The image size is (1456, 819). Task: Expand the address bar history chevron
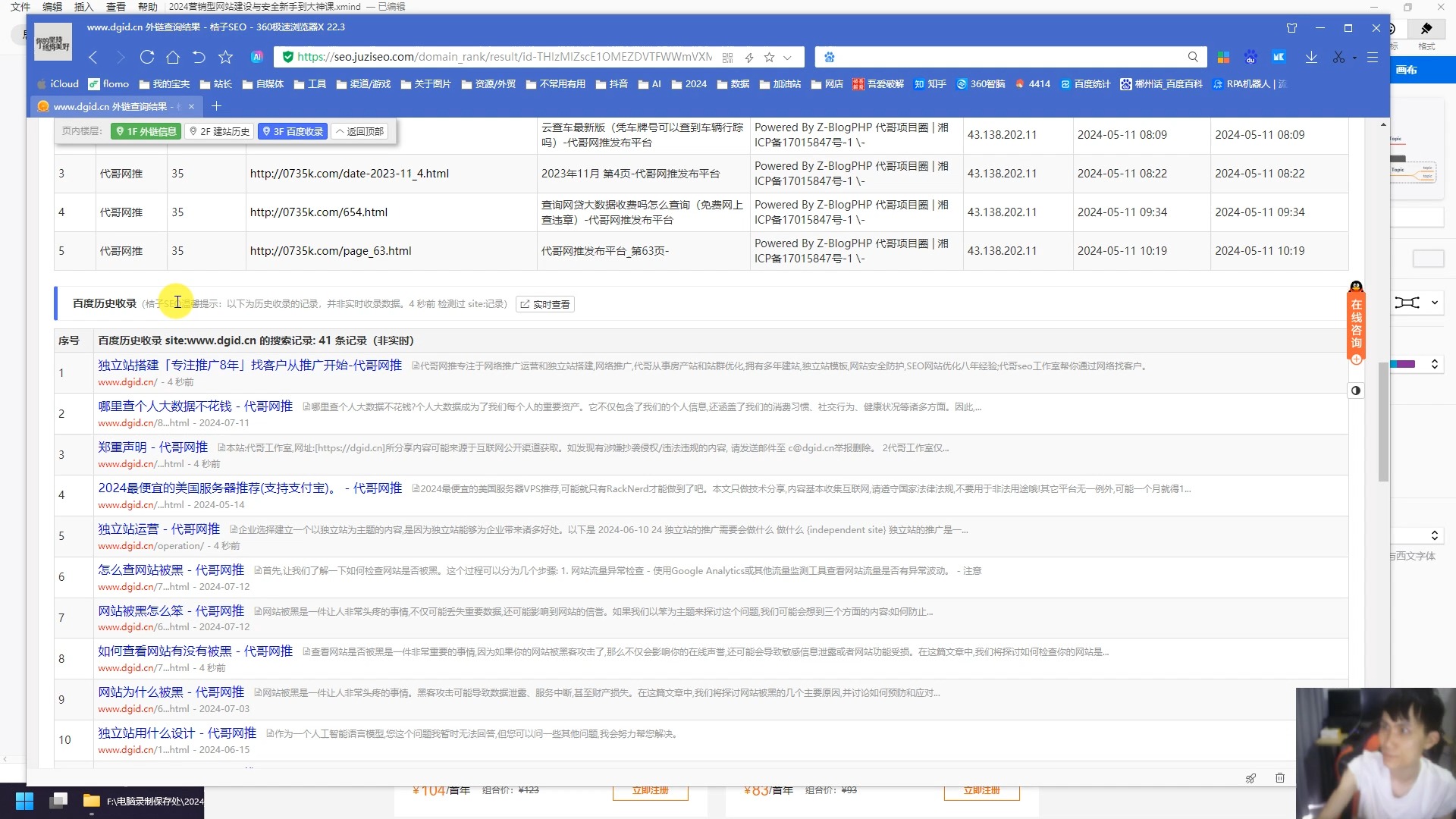point(788,58)
